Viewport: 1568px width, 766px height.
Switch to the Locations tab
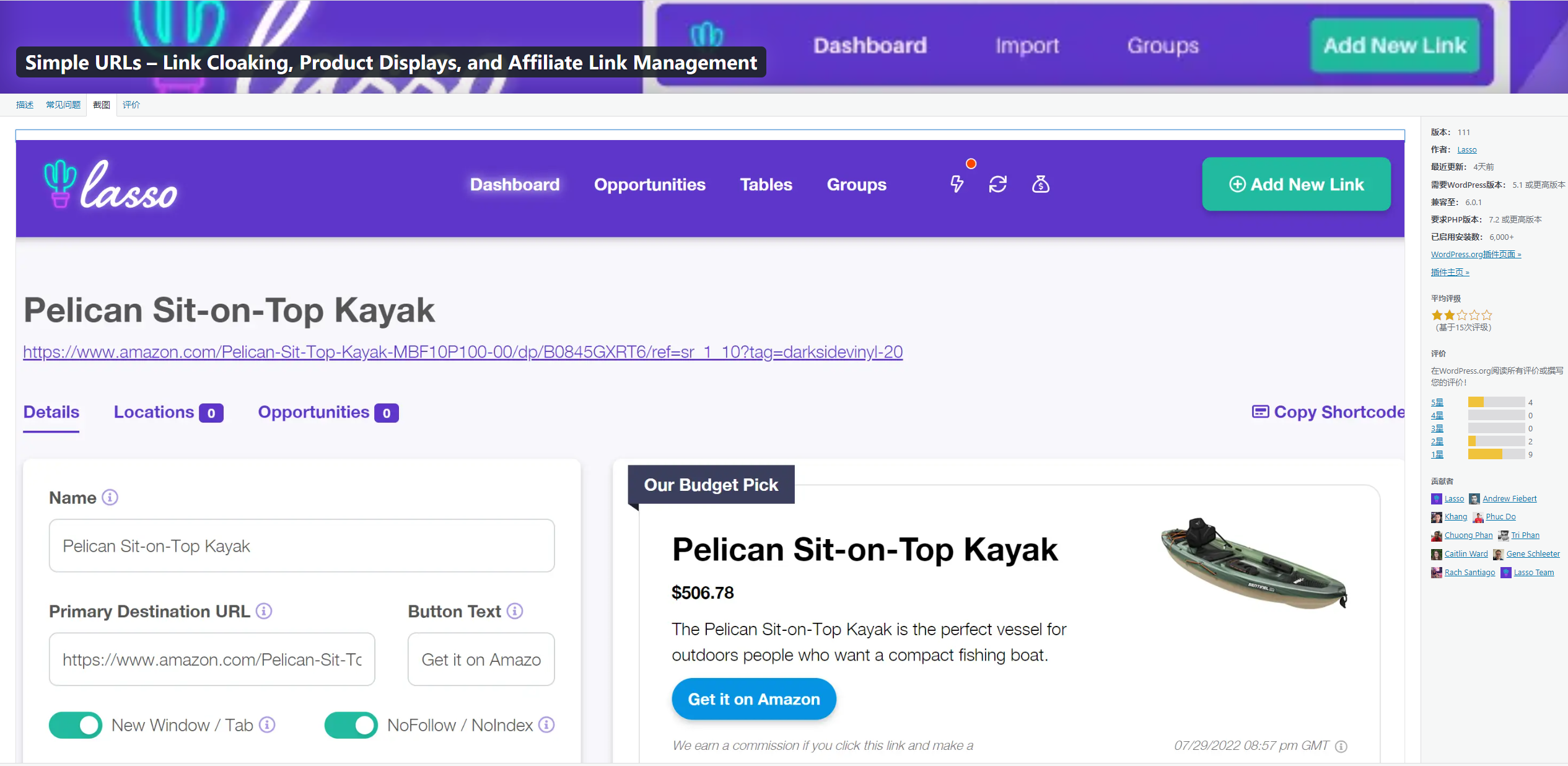point(168,412)
